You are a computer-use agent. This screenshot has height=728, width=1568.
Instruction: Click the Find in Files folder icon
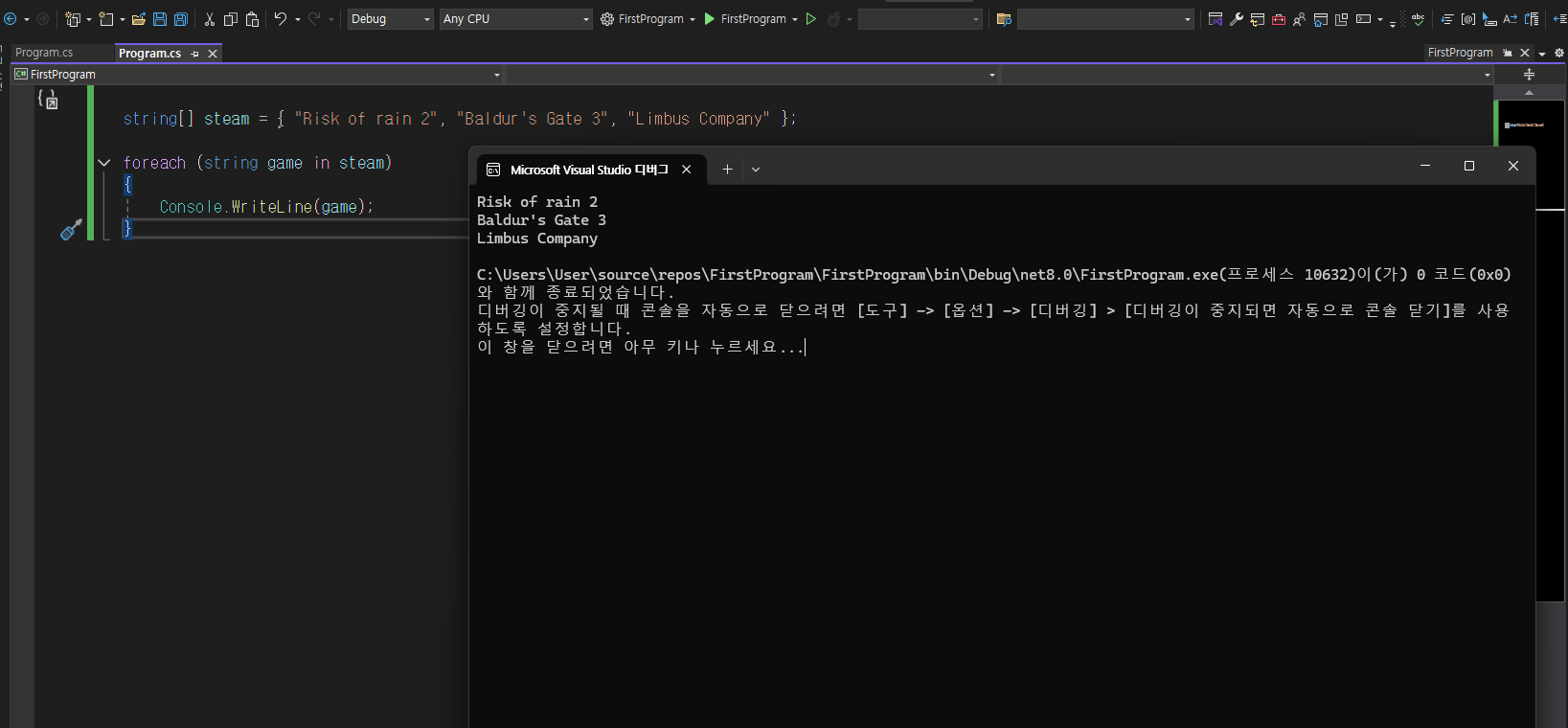(x=1004, y=19)
